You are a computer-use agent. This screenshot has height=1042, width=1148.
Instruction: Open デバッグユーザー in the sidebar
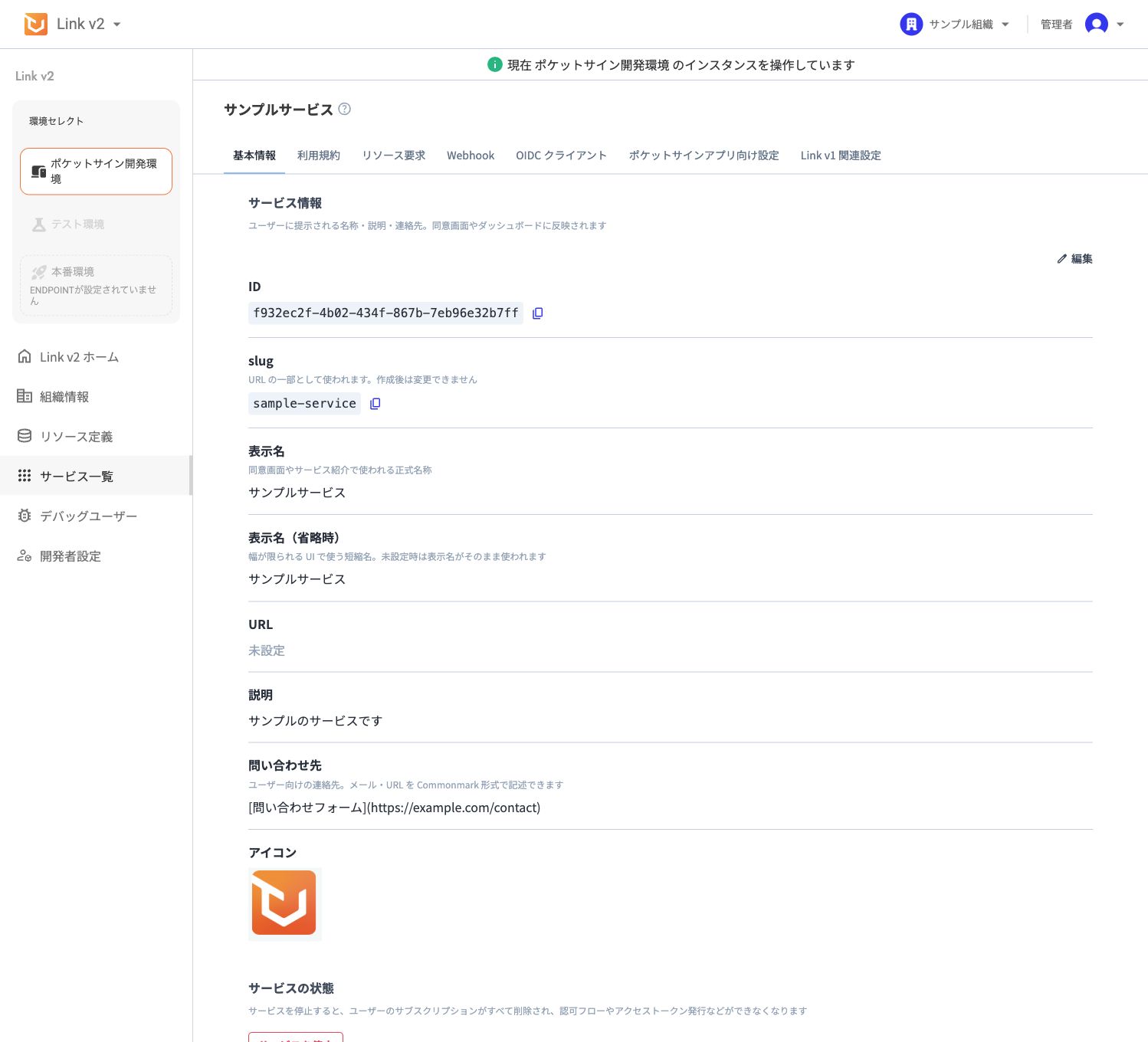pos(96,516)
